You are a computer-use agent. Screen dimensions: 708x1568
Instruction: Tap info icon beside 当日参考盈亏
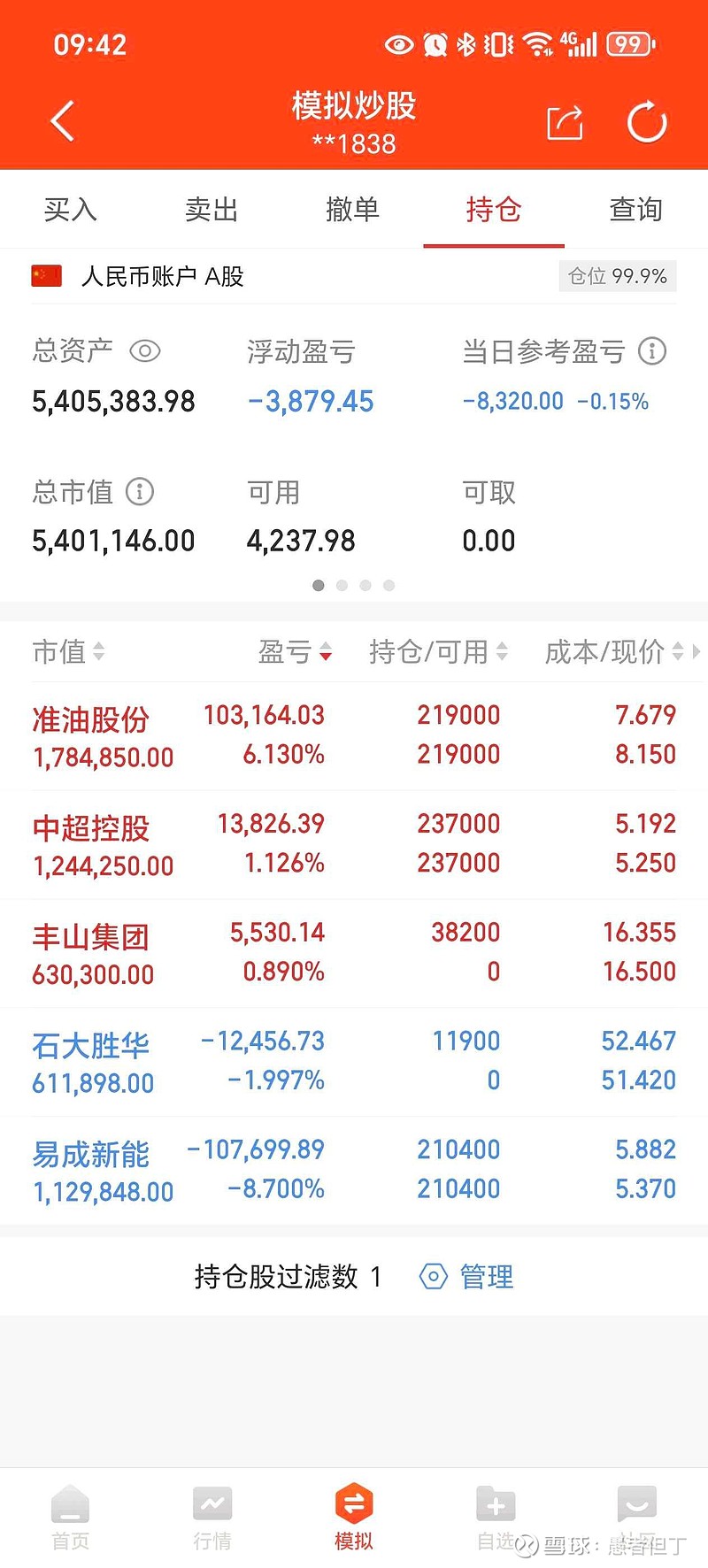(652, 351)
